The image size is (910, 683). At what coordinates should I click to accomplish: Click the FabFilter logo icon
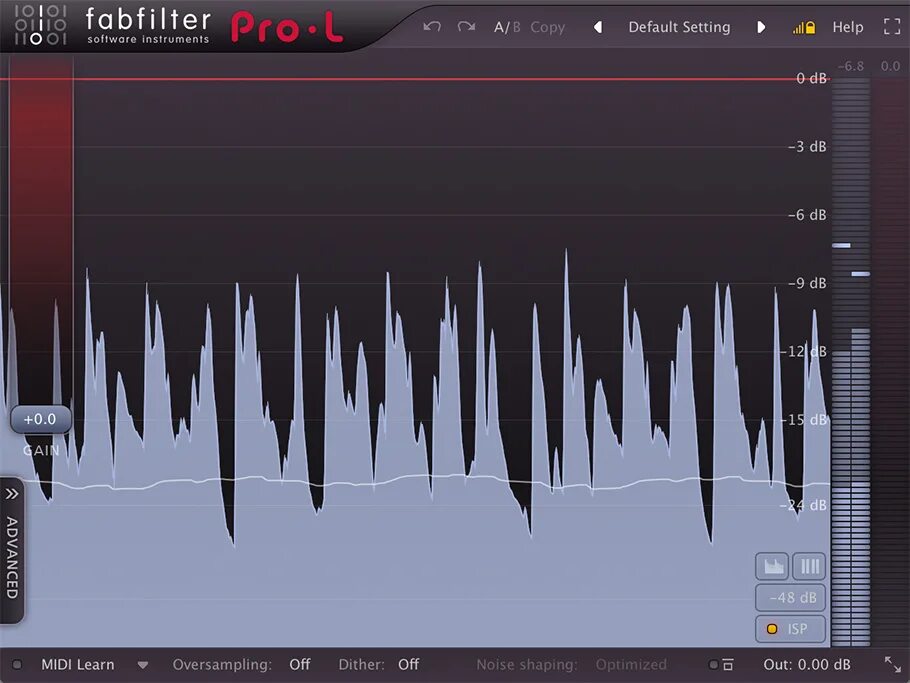(x=40, y=25)
